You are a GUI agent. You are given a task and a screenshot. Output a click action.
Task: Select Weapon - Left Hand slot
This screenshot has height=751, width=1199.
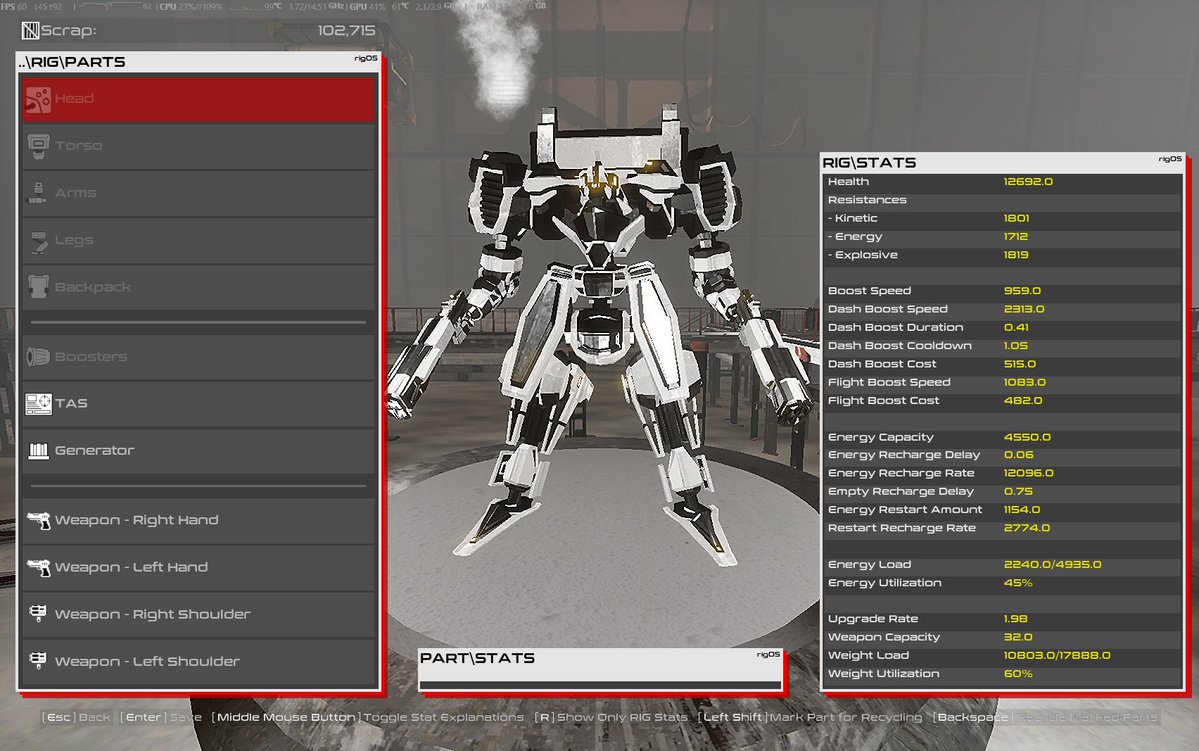pyautogui.click(x=199, y=567)
